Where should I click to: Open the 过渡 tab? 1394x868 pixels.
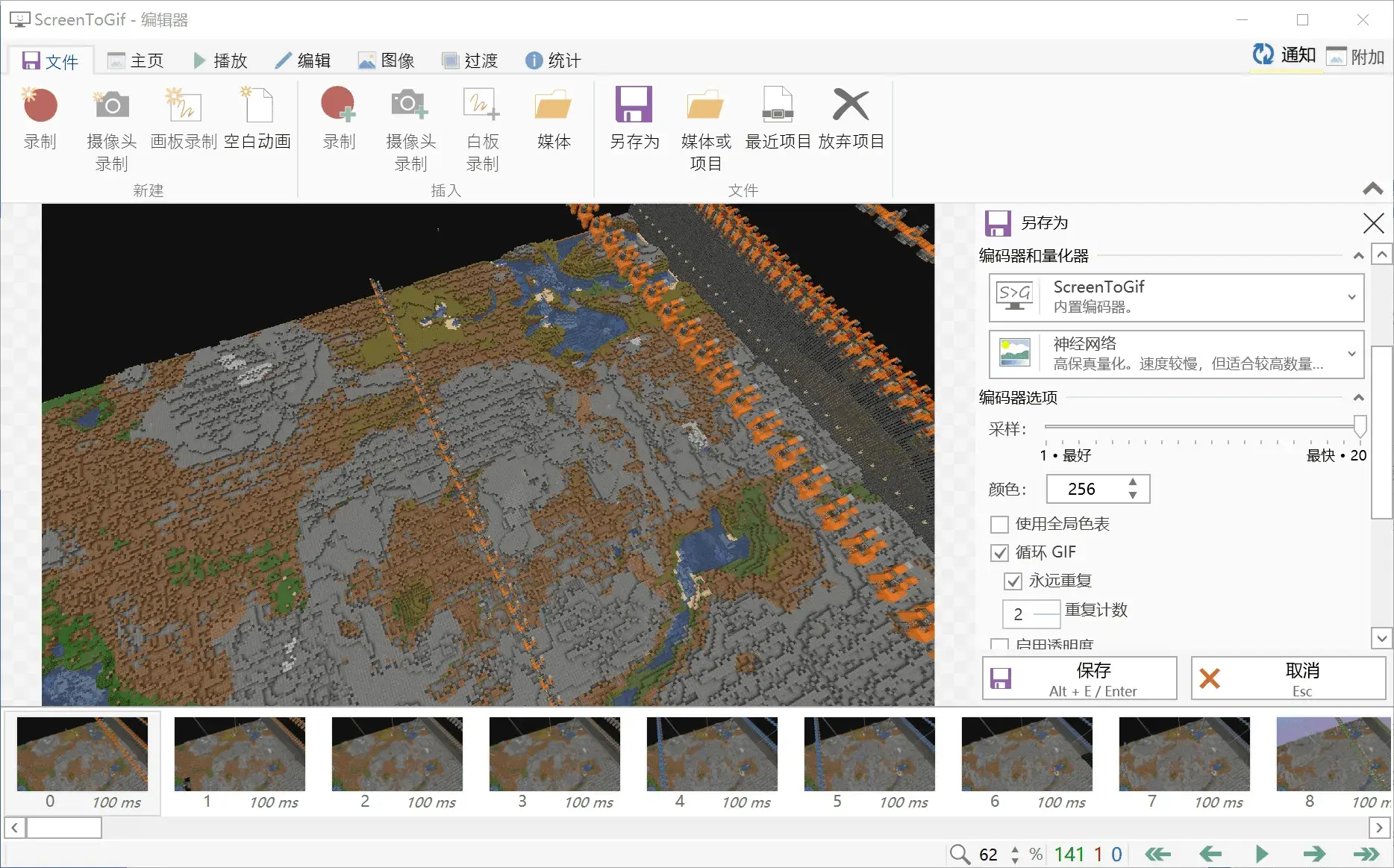point(470,60)
